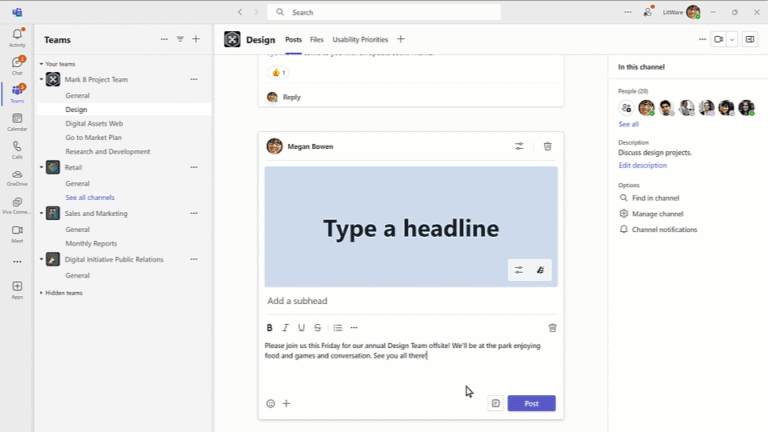Viewport: 768px width, 432px height.
Task: Change the headline banner background color
Action: click(x=541, y=270)
